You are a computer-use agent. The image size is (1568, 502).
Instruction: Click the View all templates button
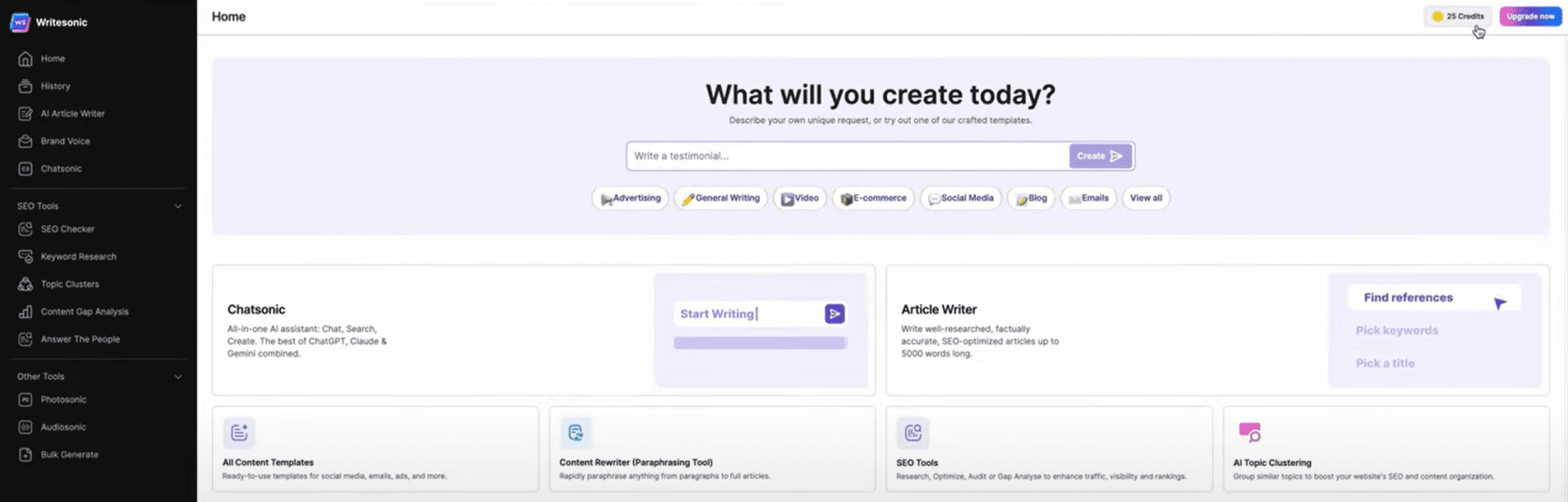pyautogui.click(x=1146, y=198)
